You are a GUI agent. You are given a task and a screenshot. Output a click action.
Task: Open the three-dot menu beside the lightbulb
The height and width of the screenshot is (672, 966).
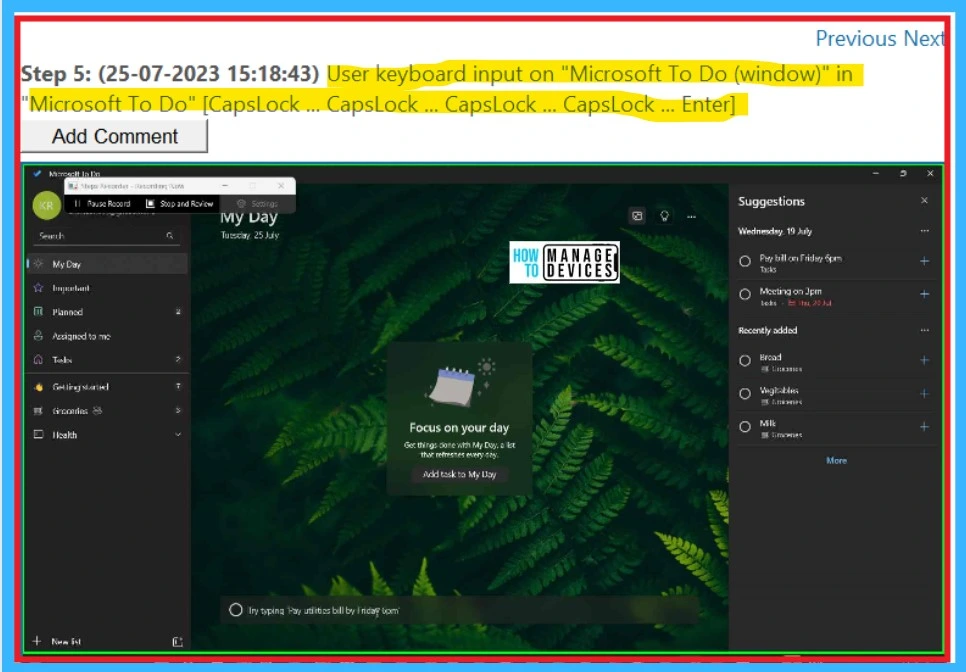point(691,216)
